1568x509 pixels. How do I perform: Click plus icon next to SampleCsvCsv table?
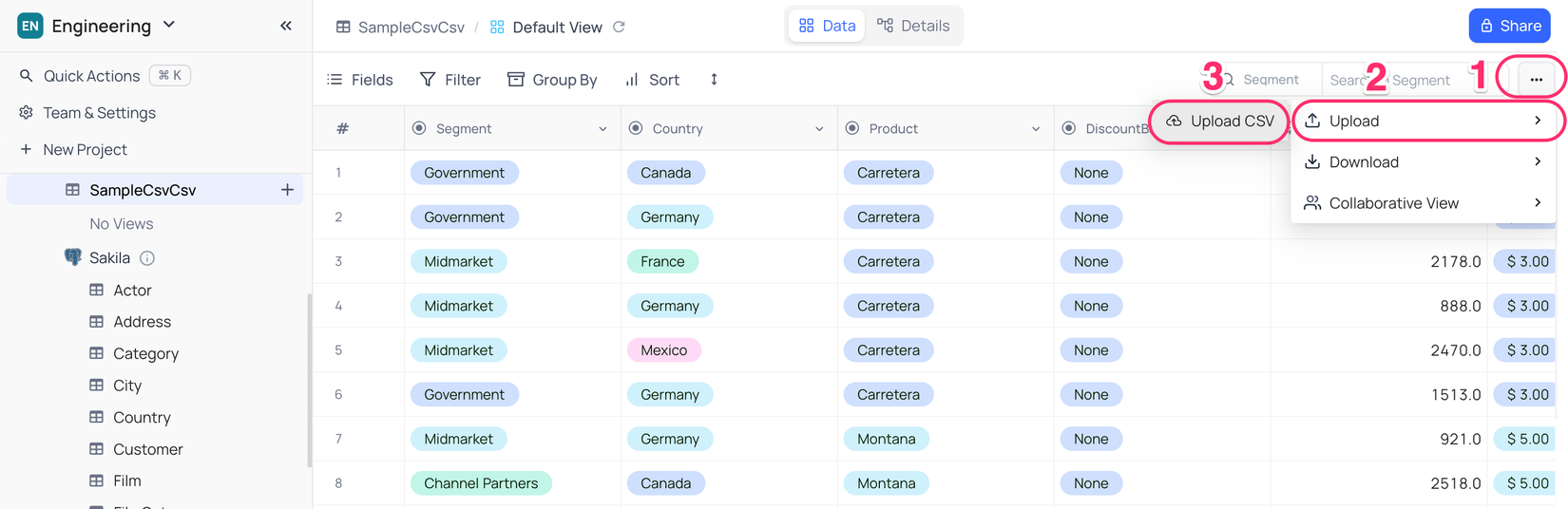[x=287, y=190]
